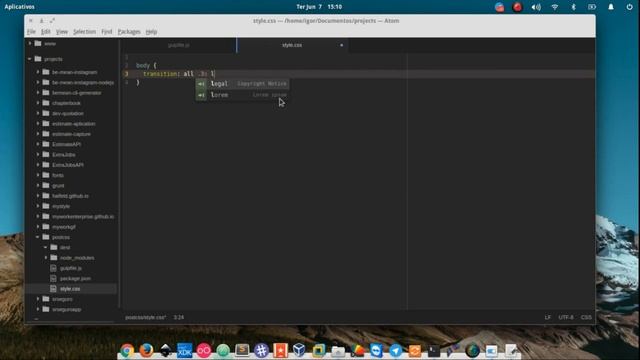The width and height of the screenshot is (640, 360).
Task: Choose the legal Copyright Notice suggestion
Action: (242, 84)
